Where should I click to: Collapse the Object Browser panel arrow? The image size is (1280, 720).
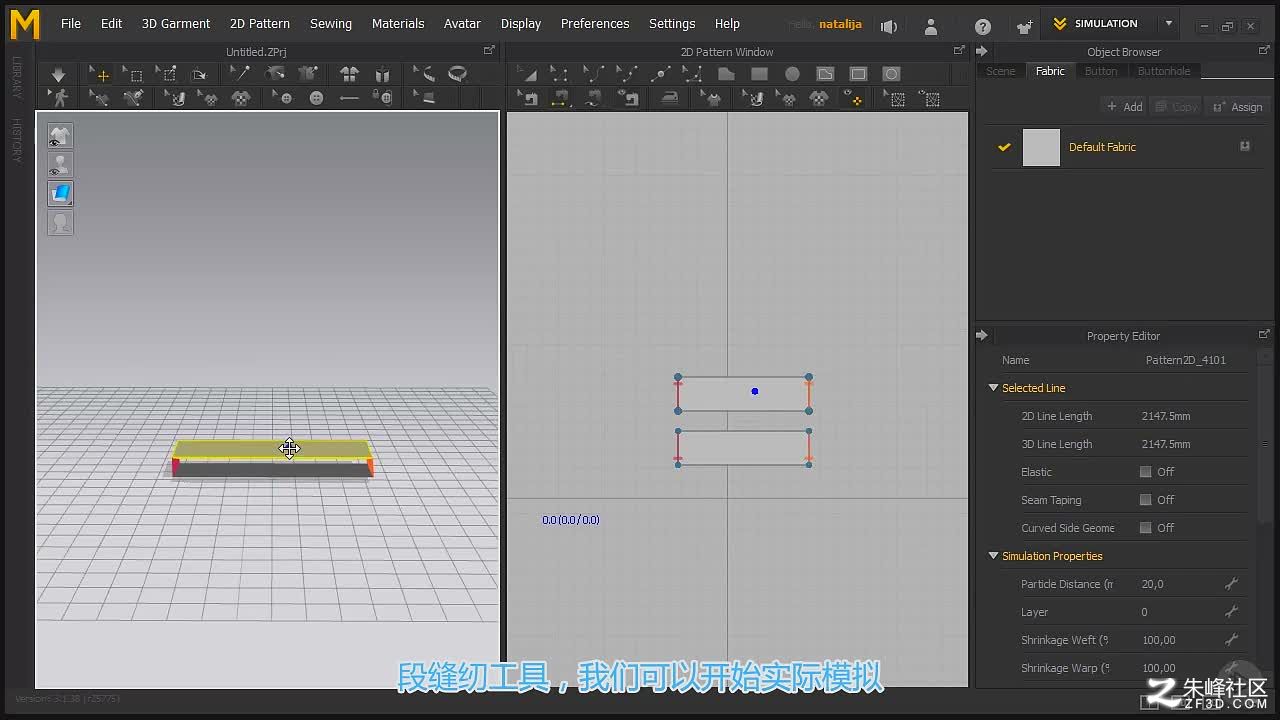(x=982, y=52)
